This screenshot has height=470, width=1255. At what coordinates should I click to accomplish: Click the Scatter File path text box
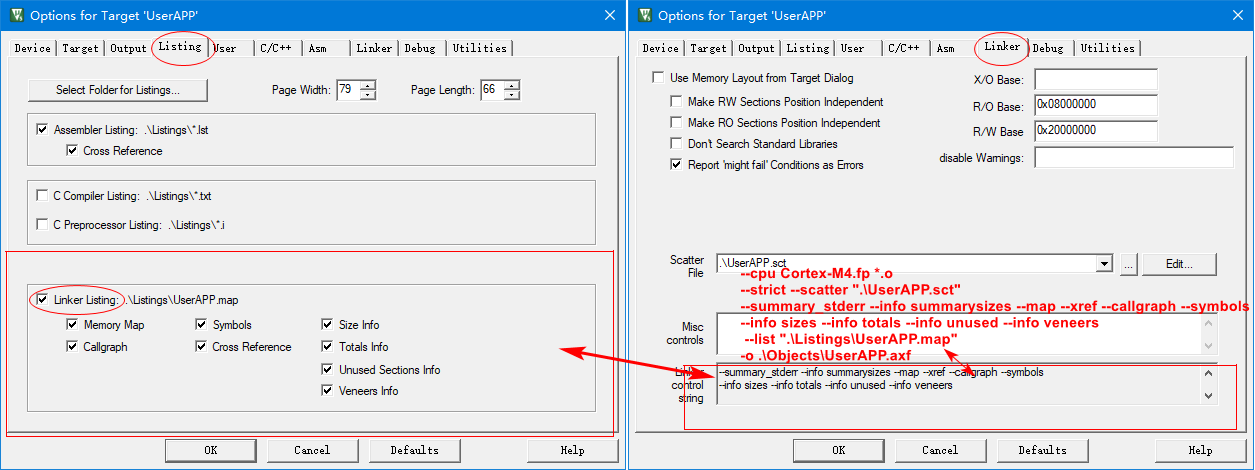click(905, 264)
